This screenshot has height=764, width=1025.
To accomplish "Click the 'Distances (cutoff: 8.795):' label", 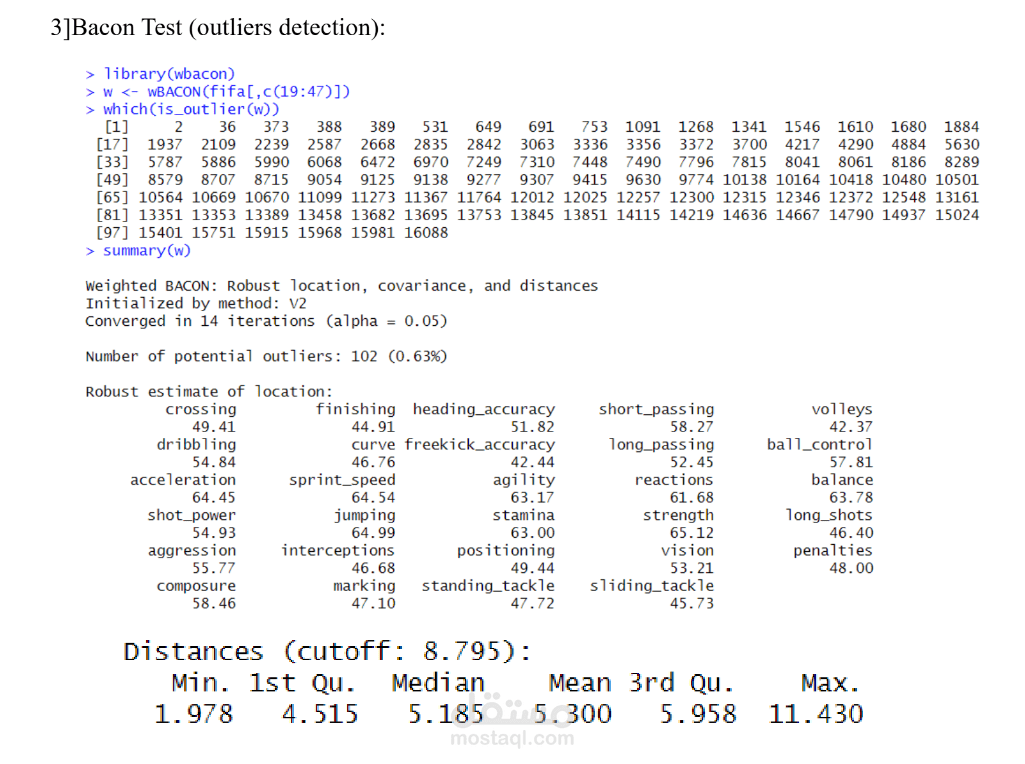I will click(x=325, y=651).
